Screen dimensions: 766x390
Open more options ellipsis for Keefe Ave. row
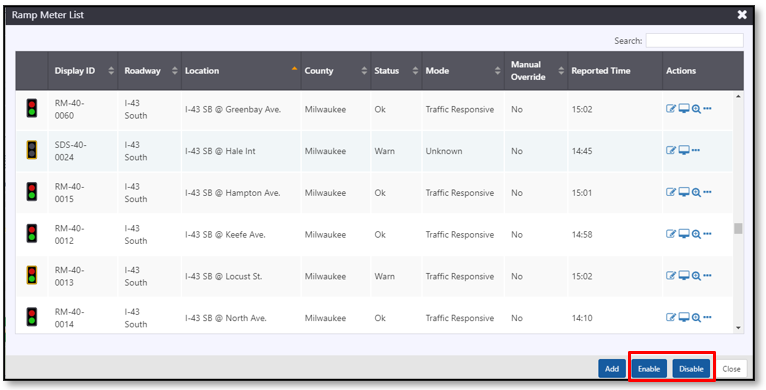[707, 234]
